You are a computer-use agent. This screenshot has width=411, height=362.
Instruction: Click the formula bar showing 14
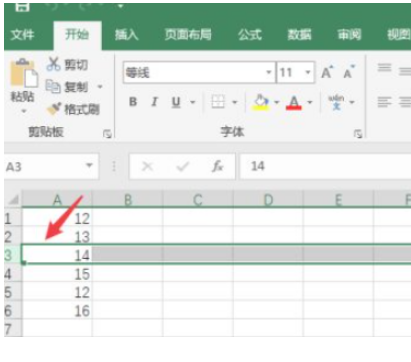(x=326, y=166)
